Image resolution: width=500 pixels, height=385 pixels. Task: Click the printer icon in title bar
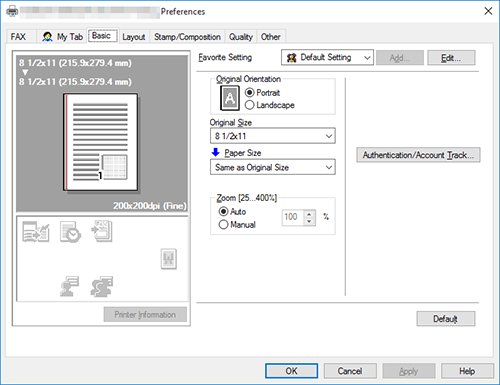coord(12,11)
